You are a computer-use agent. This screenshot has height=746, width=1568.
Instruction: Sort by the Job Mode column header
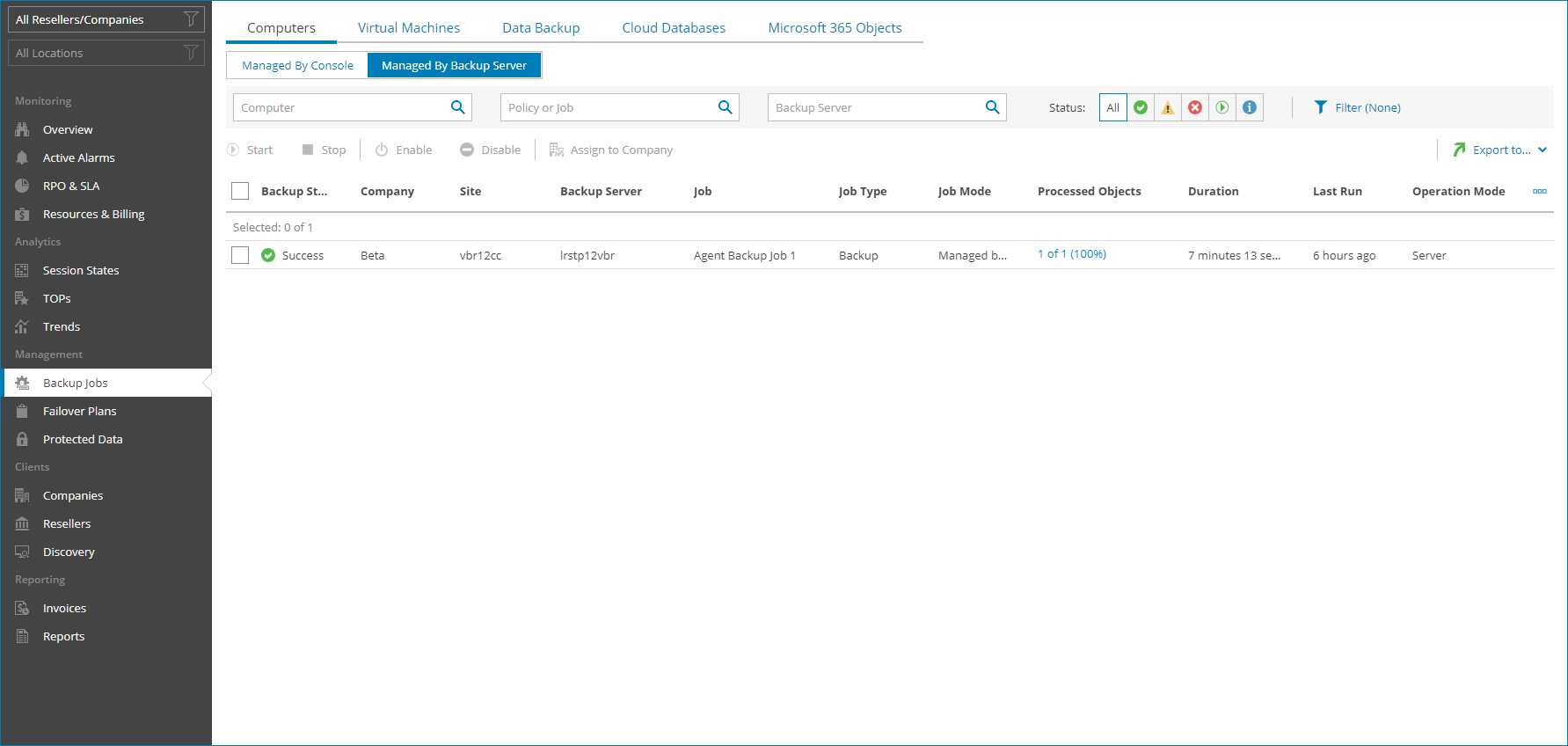965,191
